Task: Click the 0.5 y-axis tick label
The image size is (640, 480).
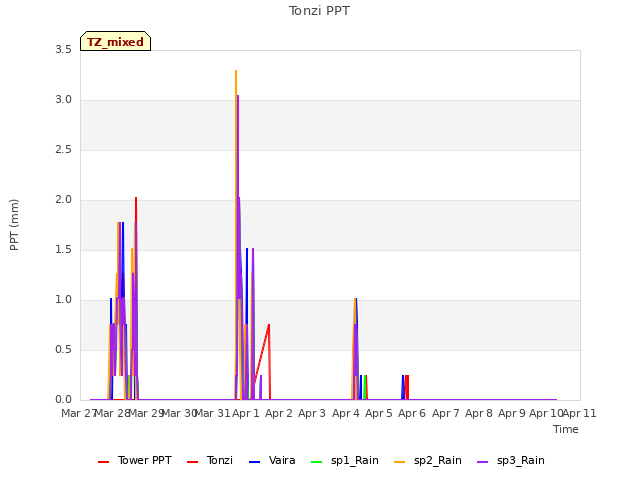Action: 63,350
